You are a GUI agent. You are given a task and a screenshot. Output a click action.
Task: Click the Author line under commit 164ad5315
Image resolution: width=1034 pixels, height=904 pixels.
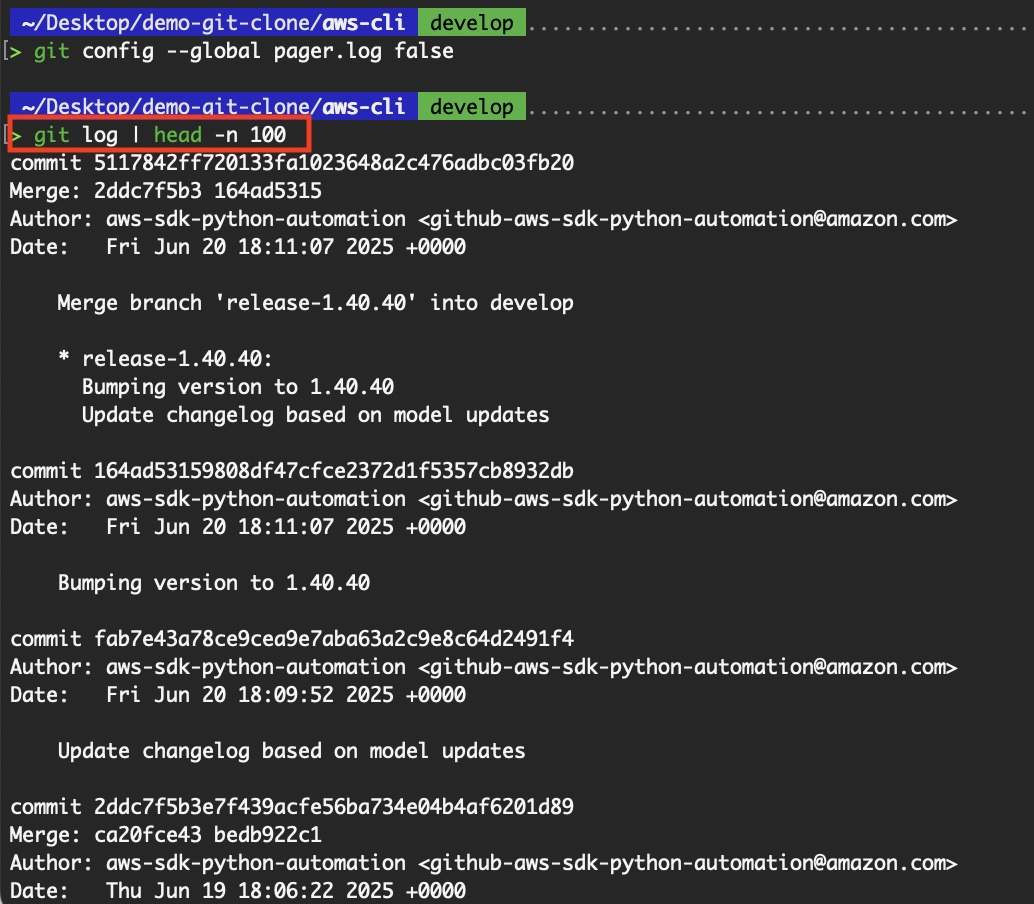coord(483,498)
